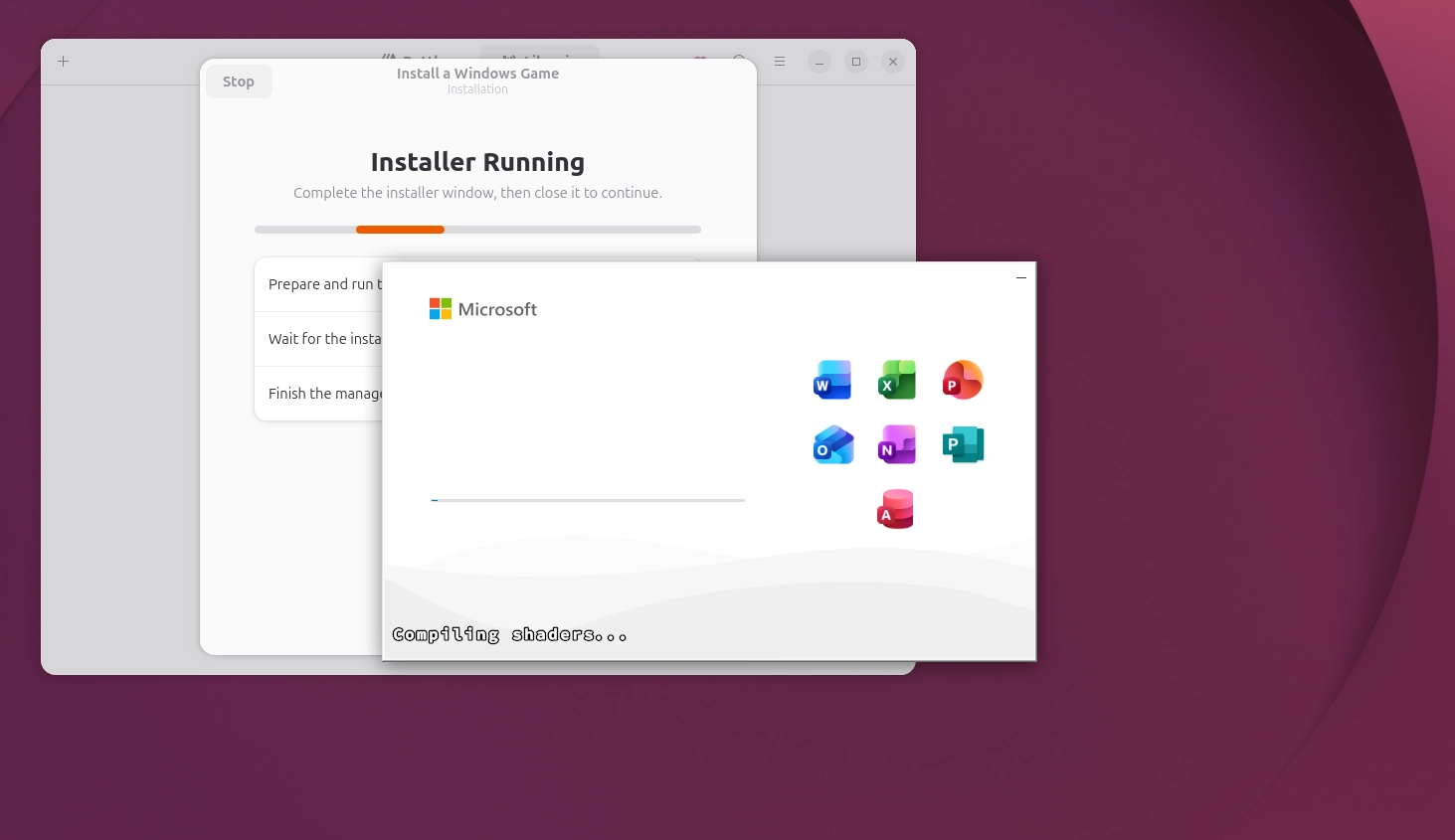The image size is (1455, 840).
Task: Click the Microsoft four-square logo
Action: coord(441,309)
